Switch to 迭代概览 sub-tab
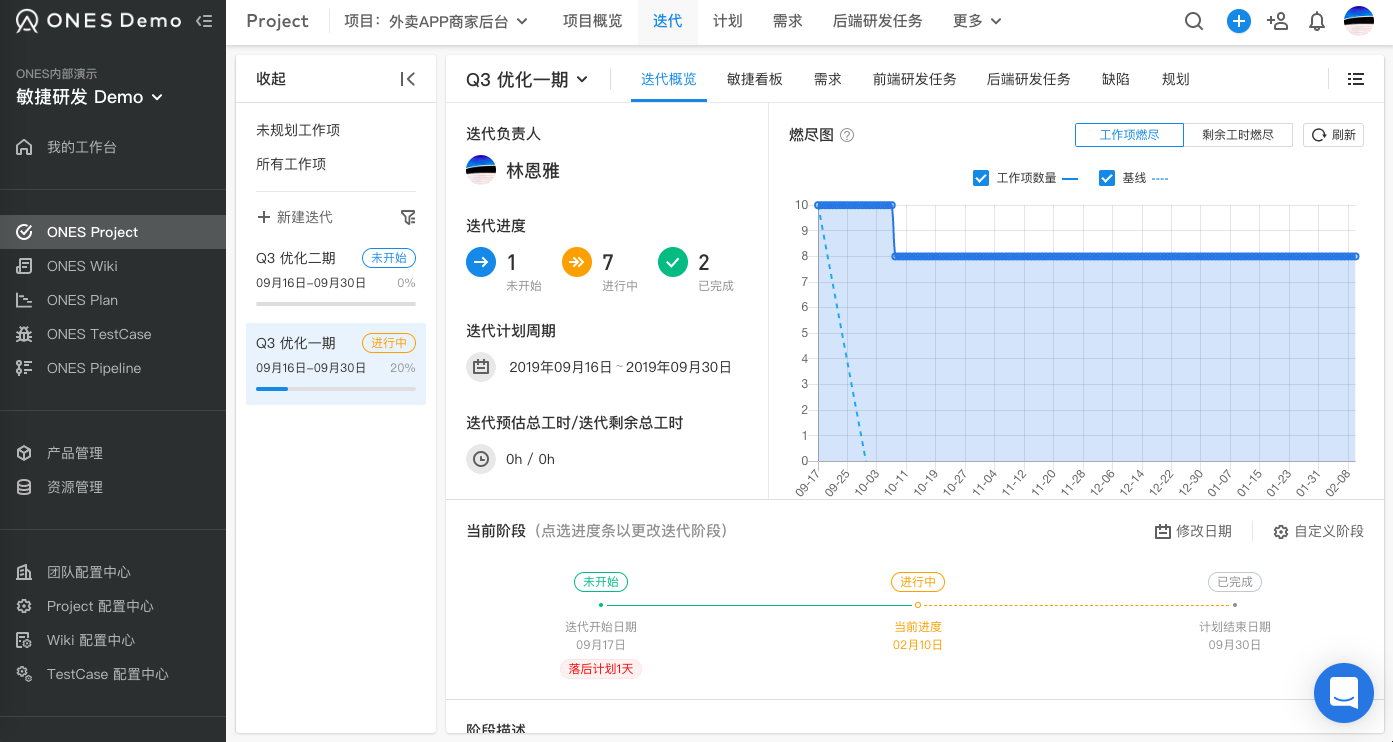This screenshot has width=1393, height=742. (669, 79)
